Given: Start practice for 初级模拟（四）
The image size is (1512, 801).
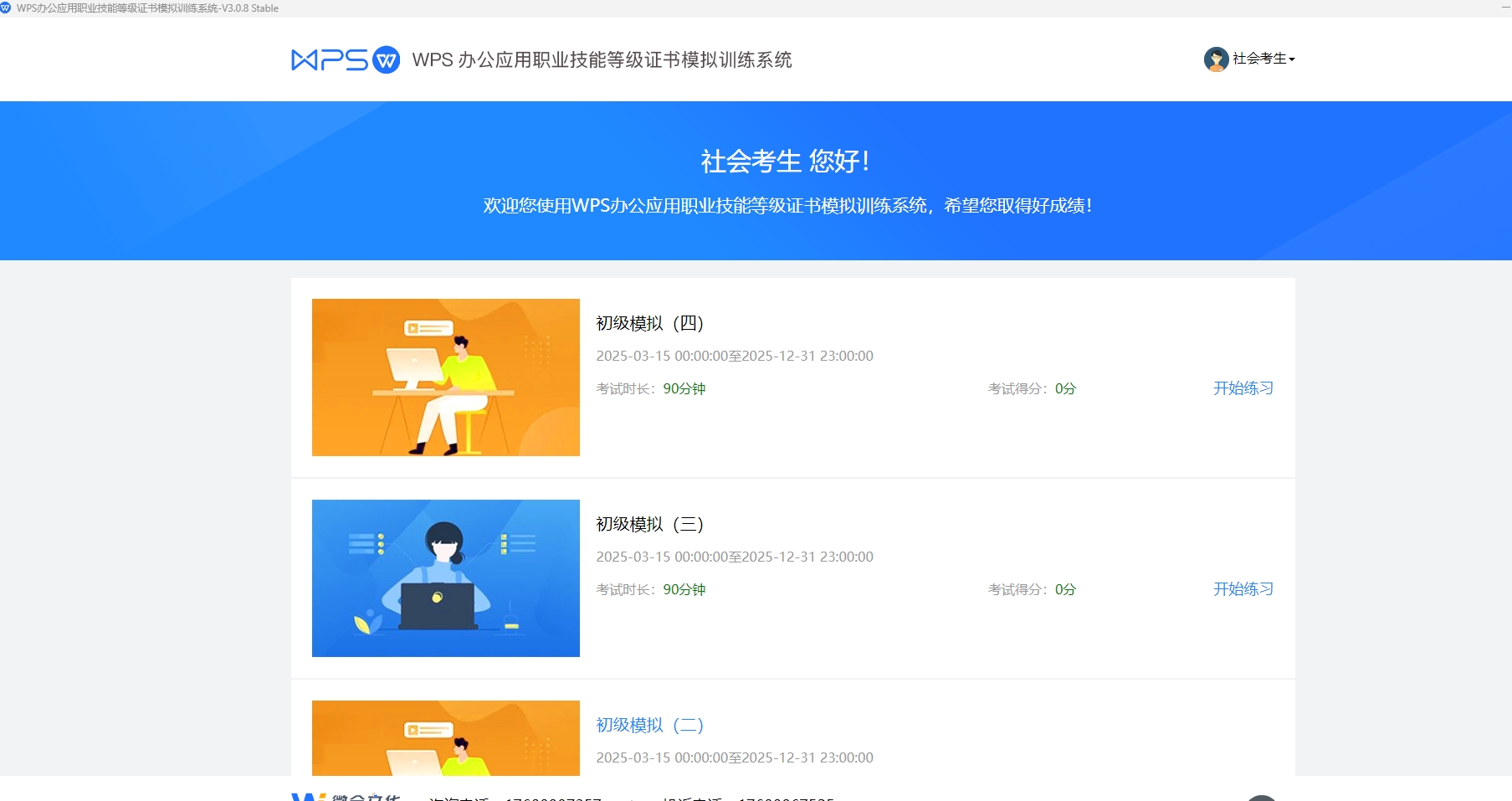Looking at the screenshot, I should coord(1243,388).
